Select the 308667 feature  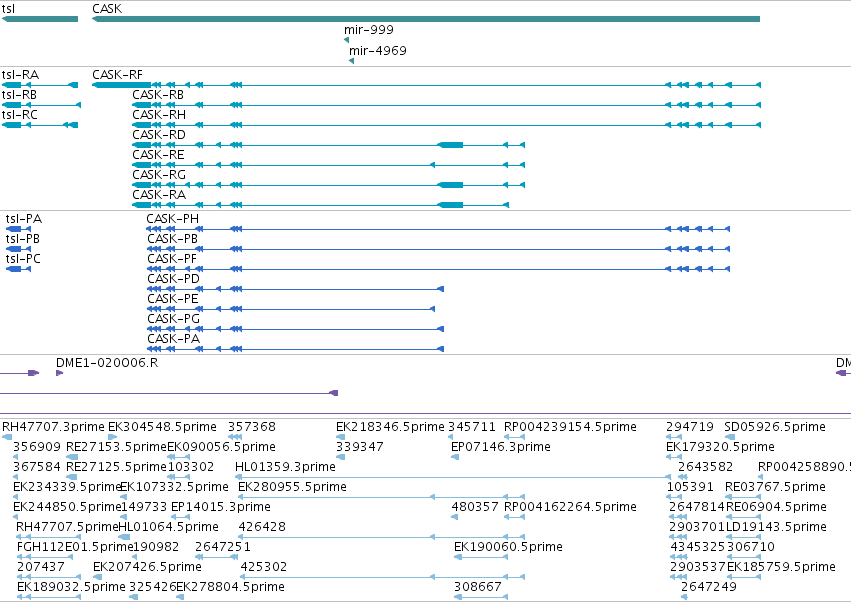[x=481, y=598]
